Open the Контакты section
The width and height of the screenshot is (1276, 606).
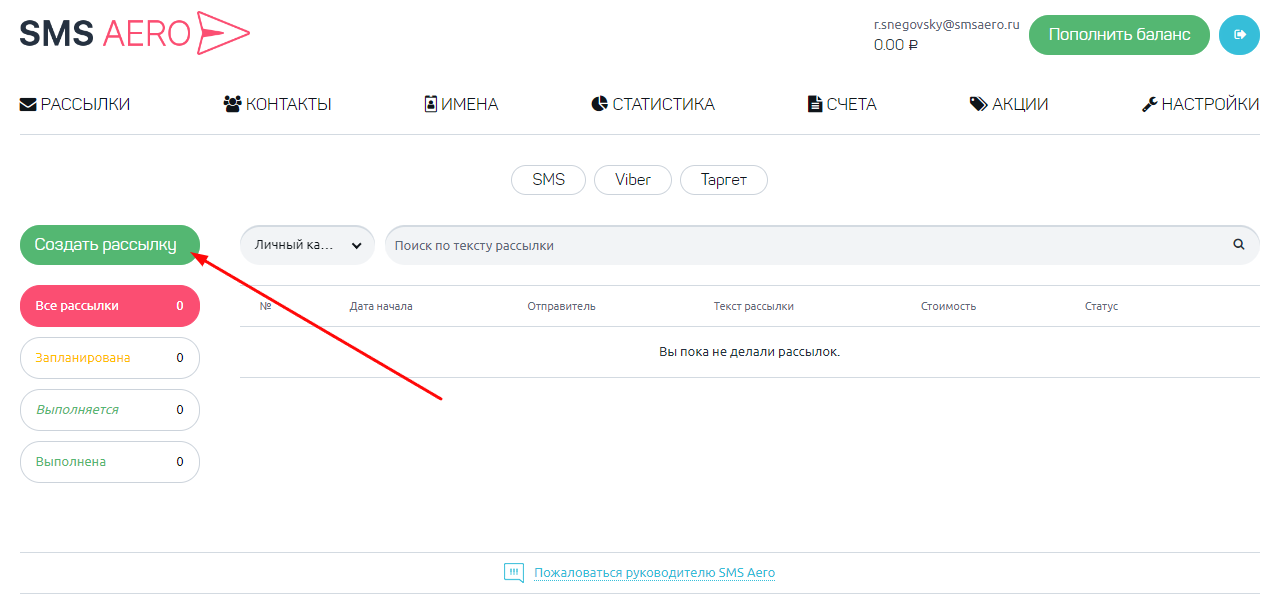[x=277, y=104]
